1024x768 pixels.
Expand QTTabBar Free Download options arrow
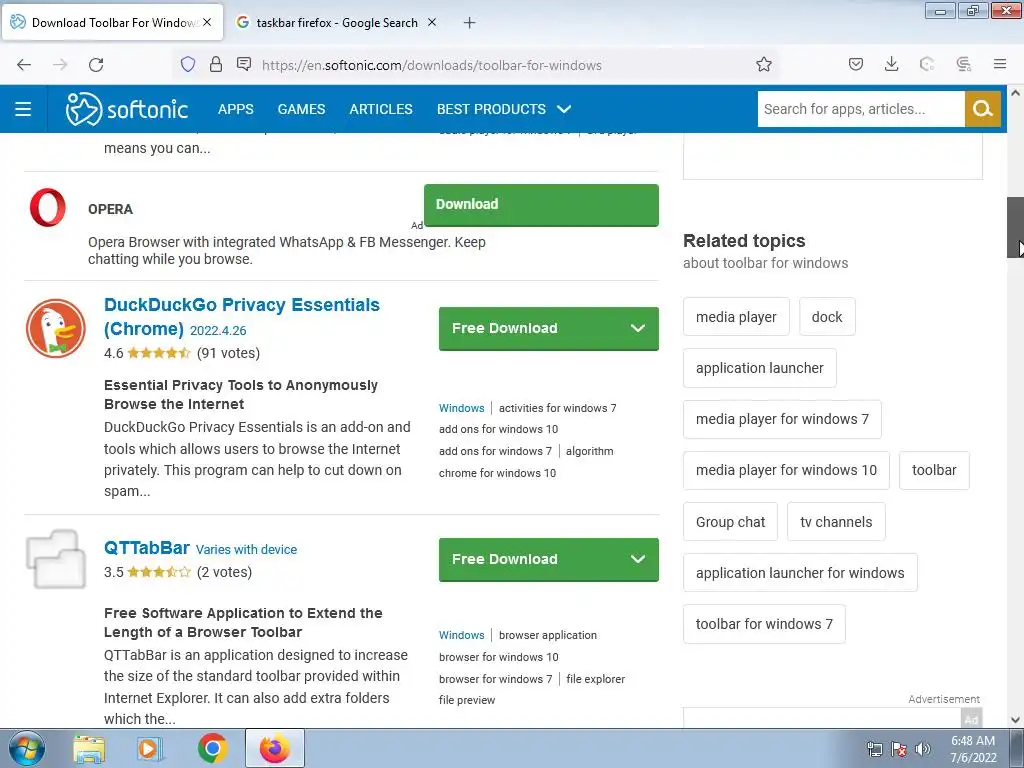coord(638,559)
